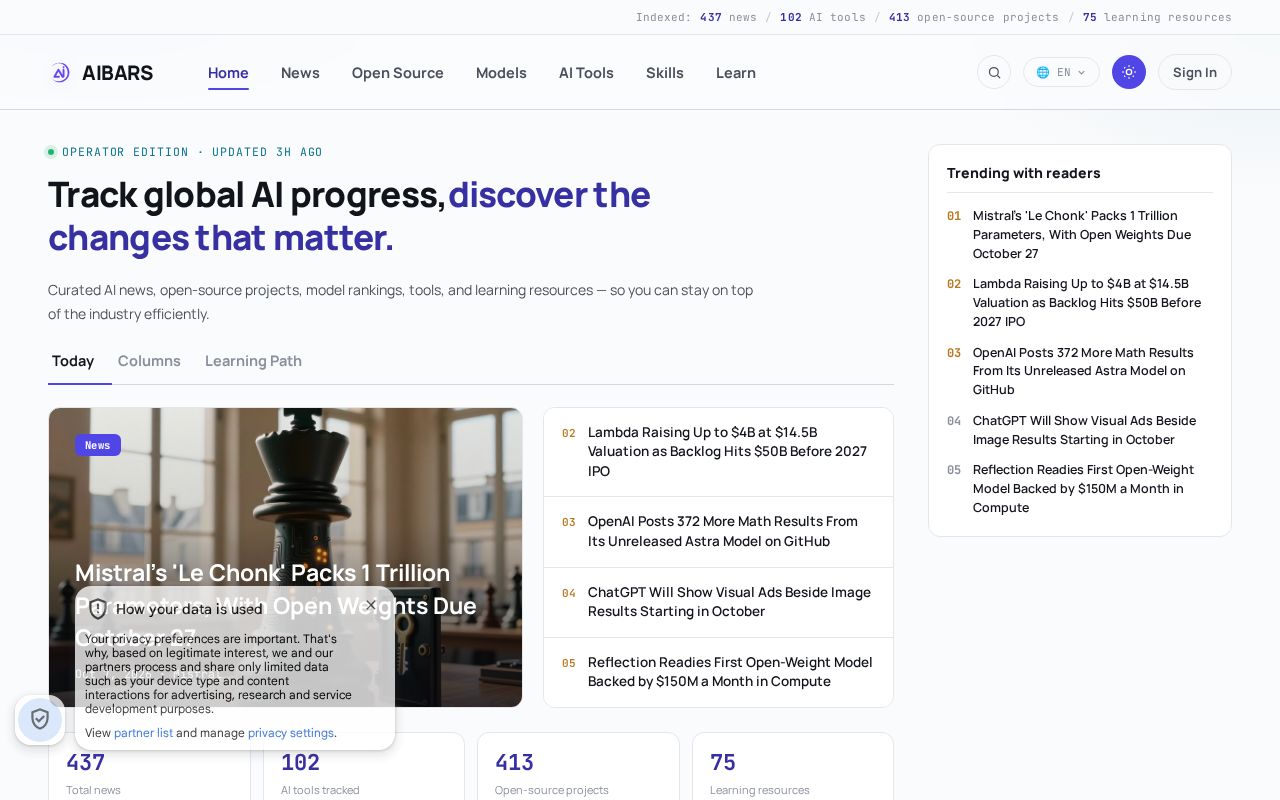
Task: Click the shield icon inside privacy popup
Action: coord(98,609)
